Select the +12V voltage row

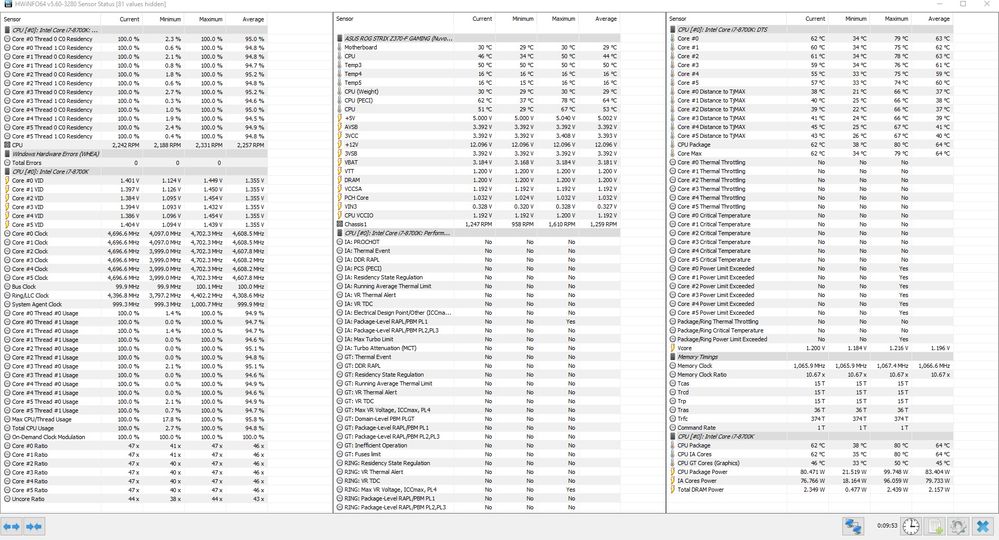[477, 145]
